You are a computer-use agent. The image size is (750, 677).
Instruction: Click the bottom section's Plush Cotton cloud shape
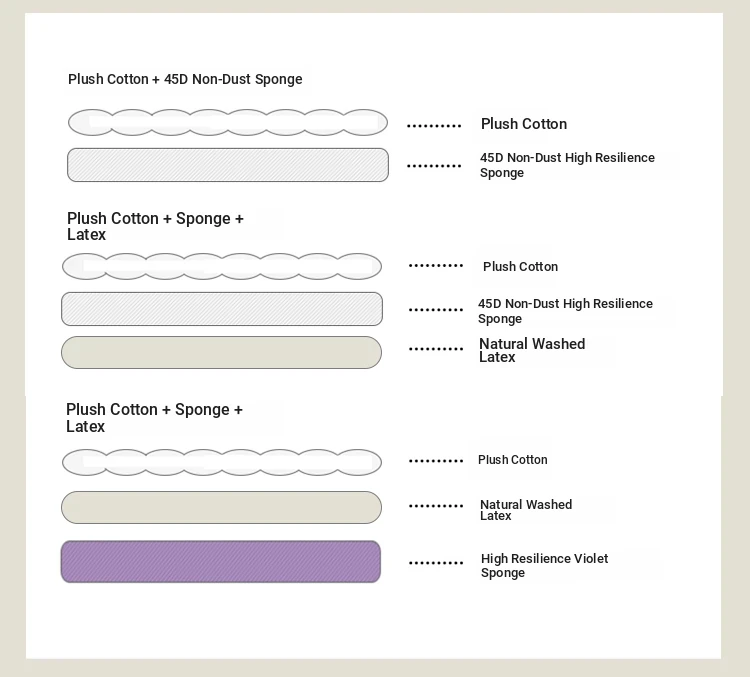(x=222, y=462)
